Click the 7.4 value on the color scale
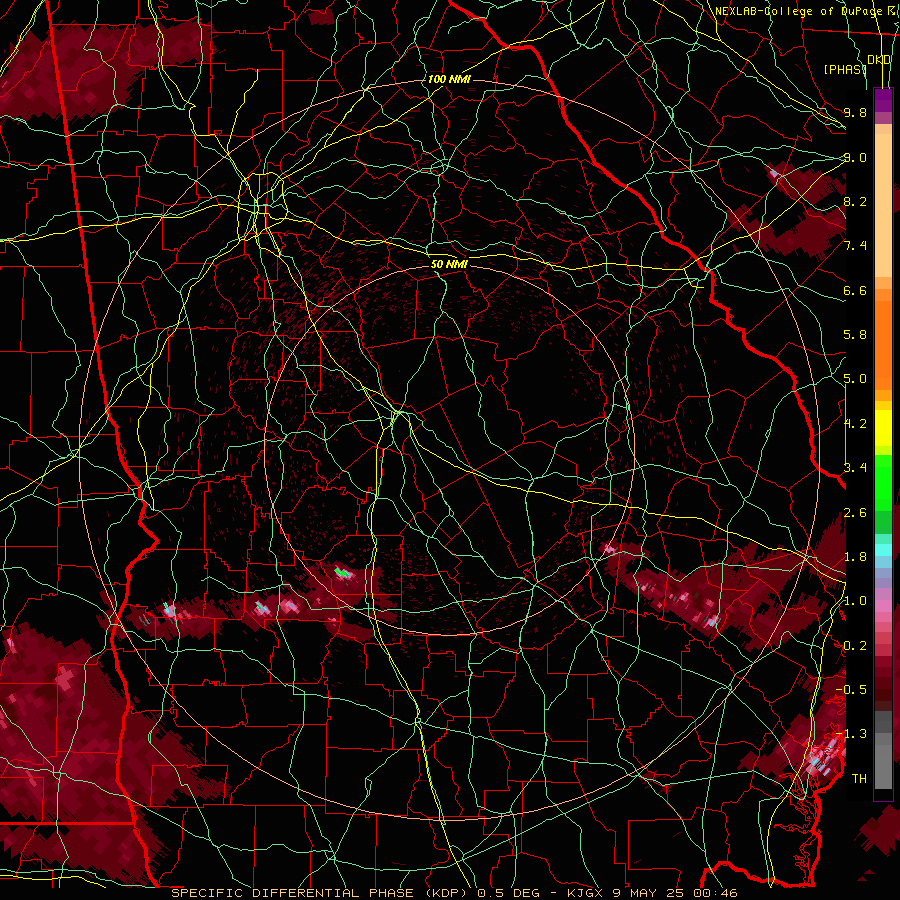This screenshot has width=900, height=900. (x=855, y=246)
